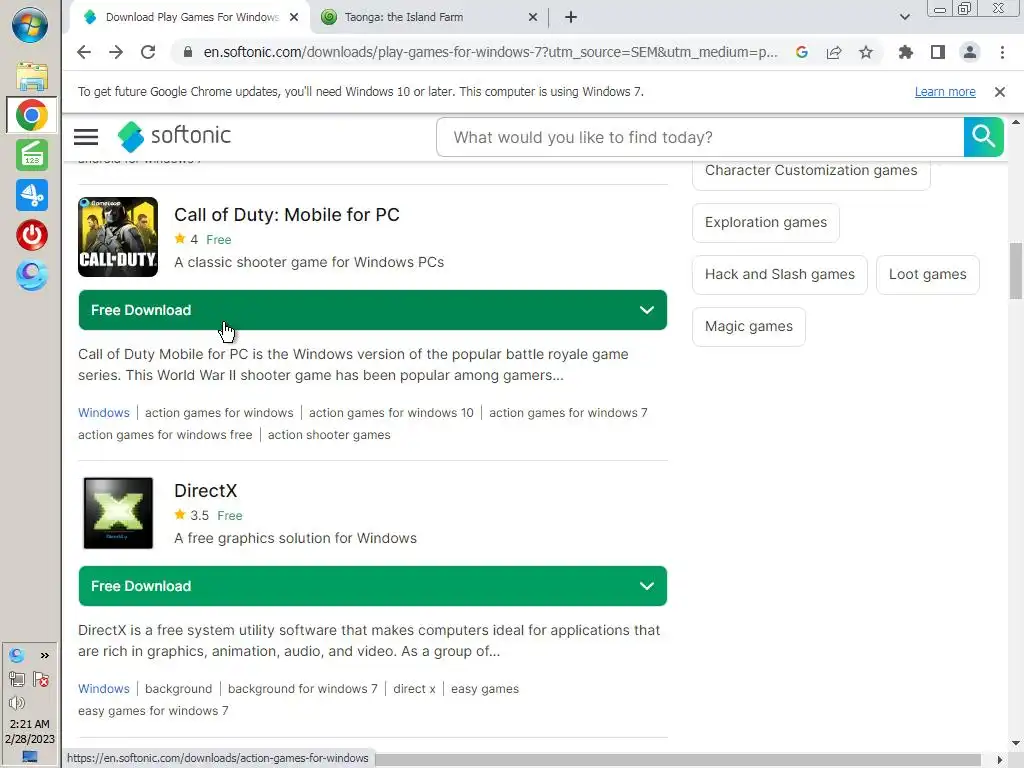Select Magic games tag
Image resolution: width=1024 pixels, height=768 pixels.
748,327
